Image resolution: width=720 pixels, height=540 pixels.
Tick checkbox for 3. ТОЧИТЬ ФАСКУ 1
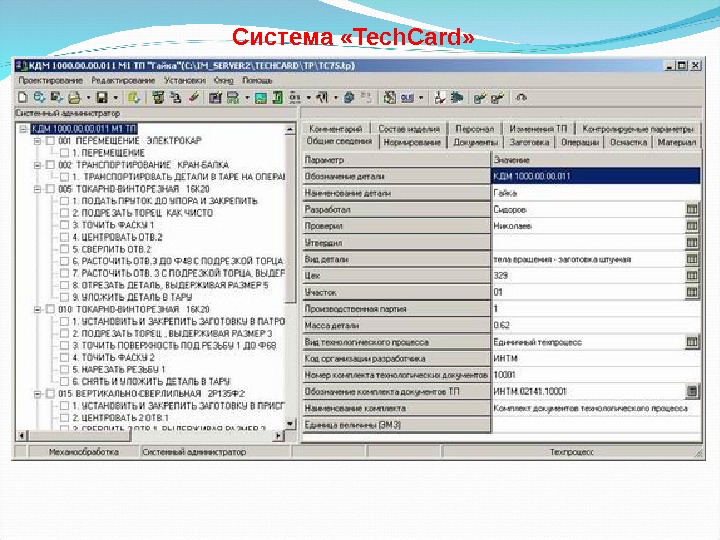coord(65,225)
